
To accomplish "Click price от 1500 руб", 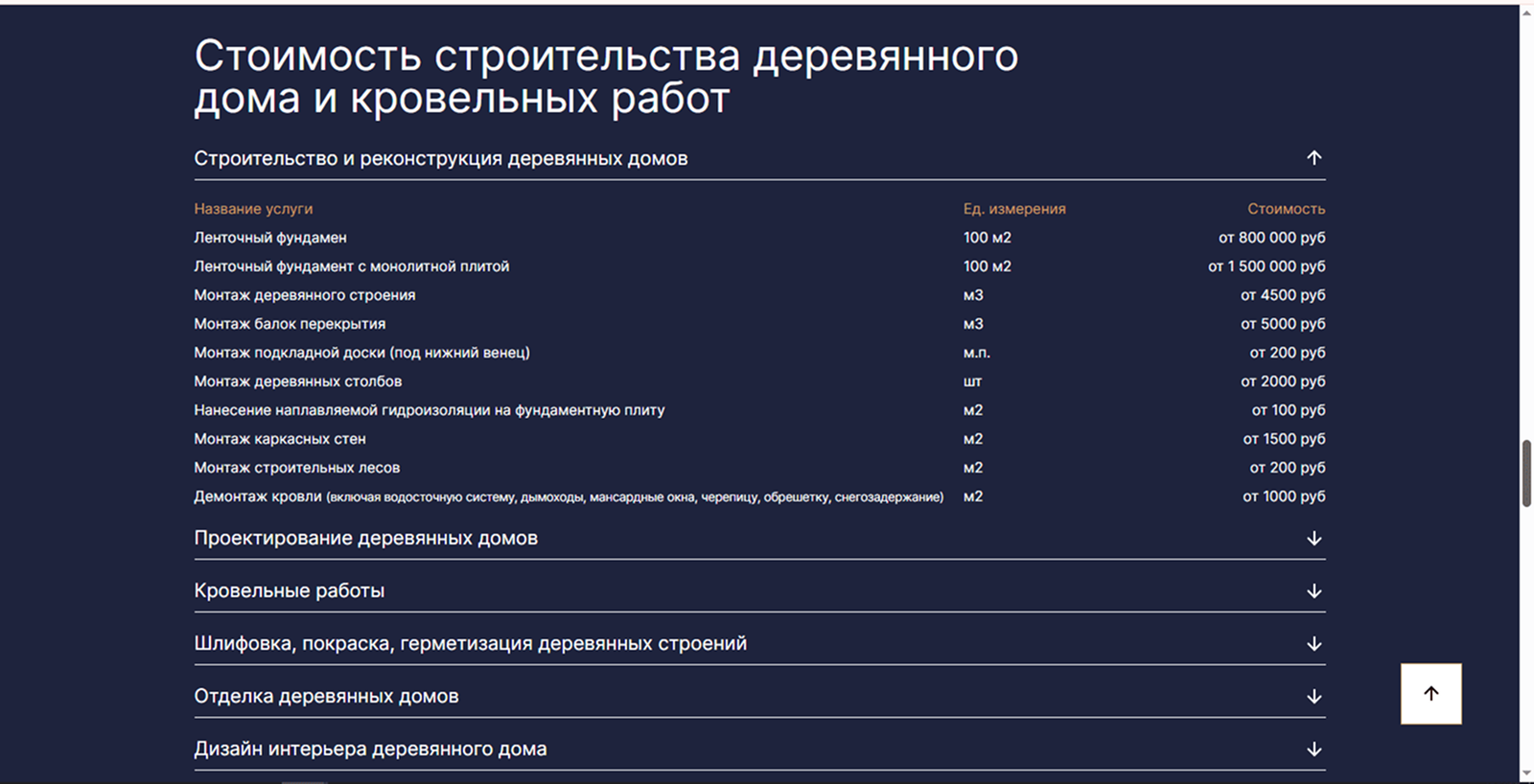I will pyautogui.click(x=1284, y=439).
